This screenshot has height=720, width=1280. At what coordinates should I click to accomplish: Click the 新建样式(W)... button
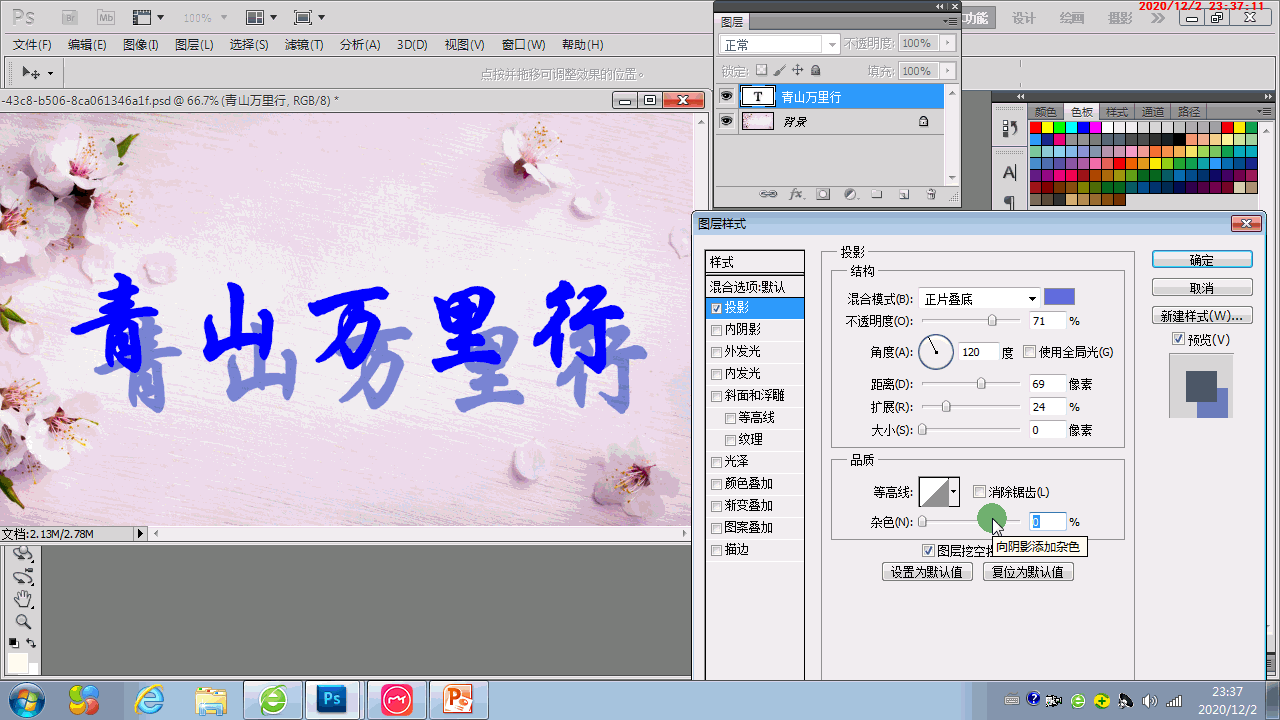(1202, 316)
